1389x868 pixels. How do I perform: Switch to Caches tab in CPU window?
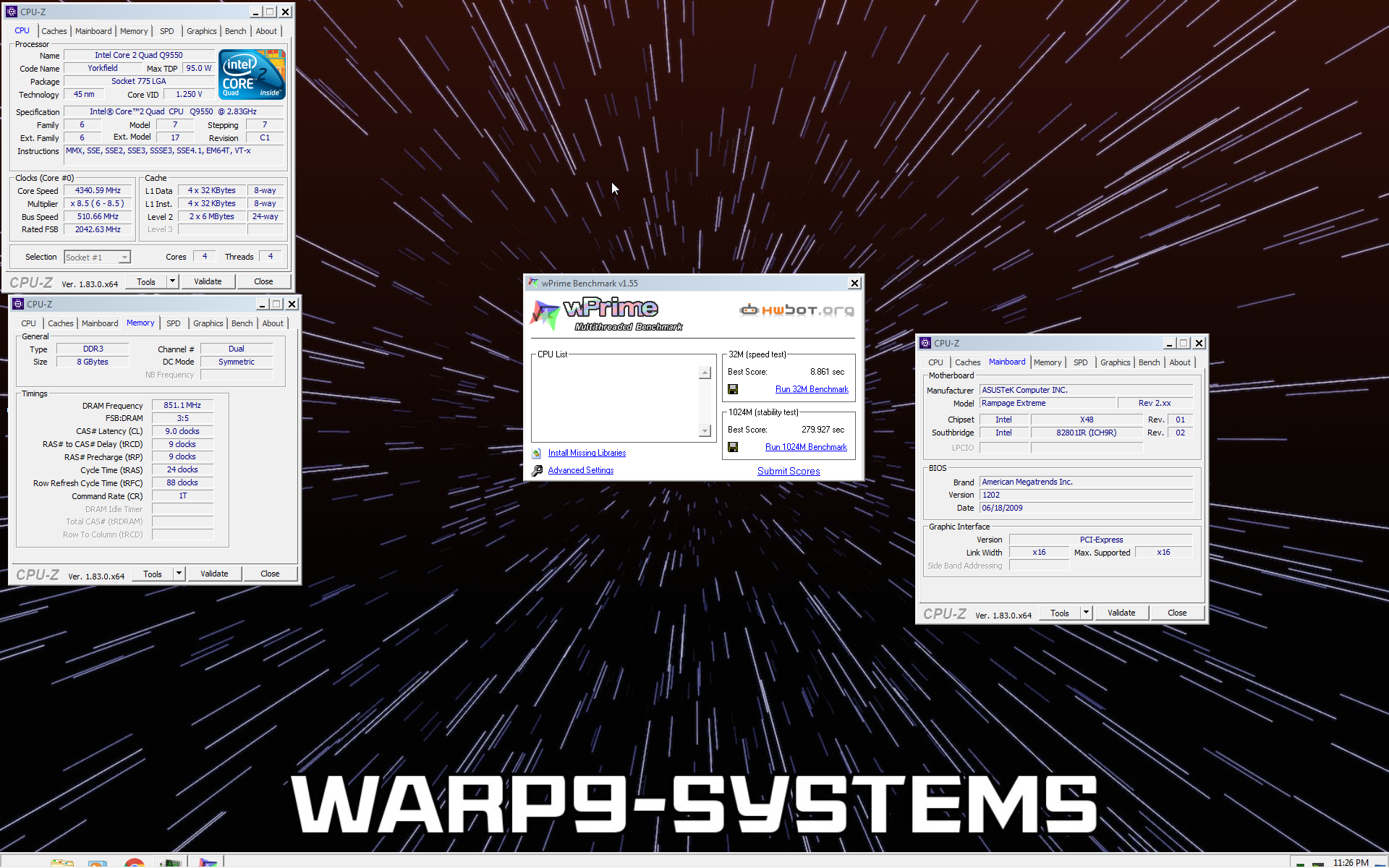tap(54, 31)
